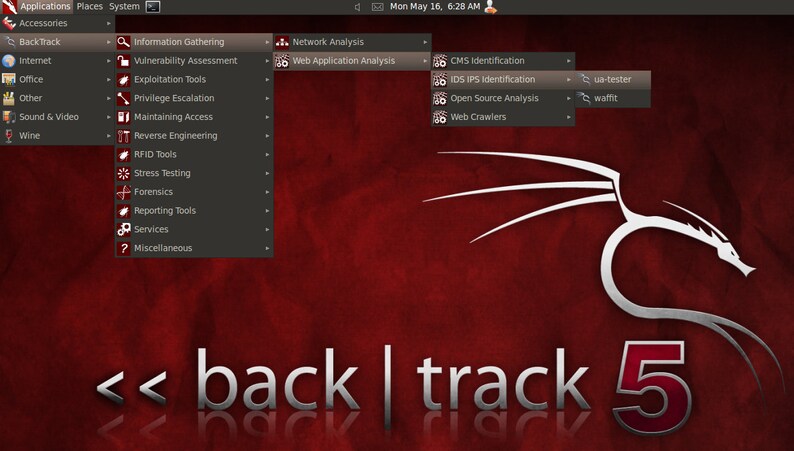Screen dimensions: 794x451
Task: Click the RFID Tools bug icon
Action: coord(124,154)
